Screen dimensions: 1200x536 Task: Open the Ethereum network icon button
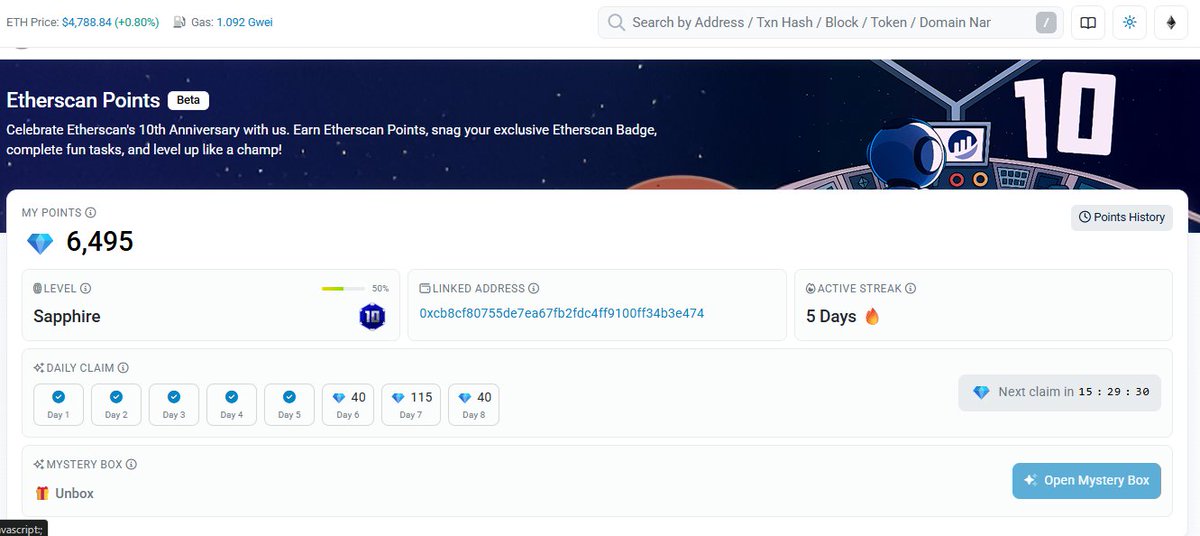coord(1172,22)
